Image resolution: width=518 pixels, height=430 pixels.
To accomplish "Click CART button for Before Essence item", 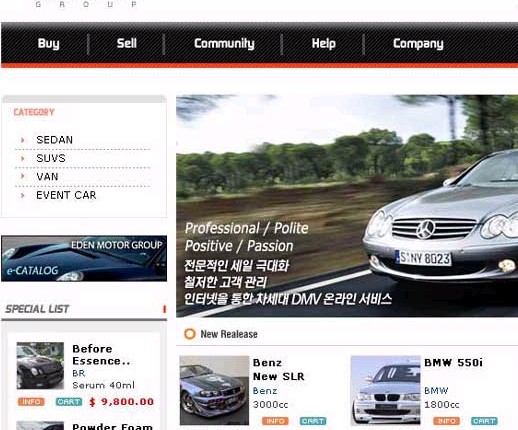I will [x=69, y=402].
